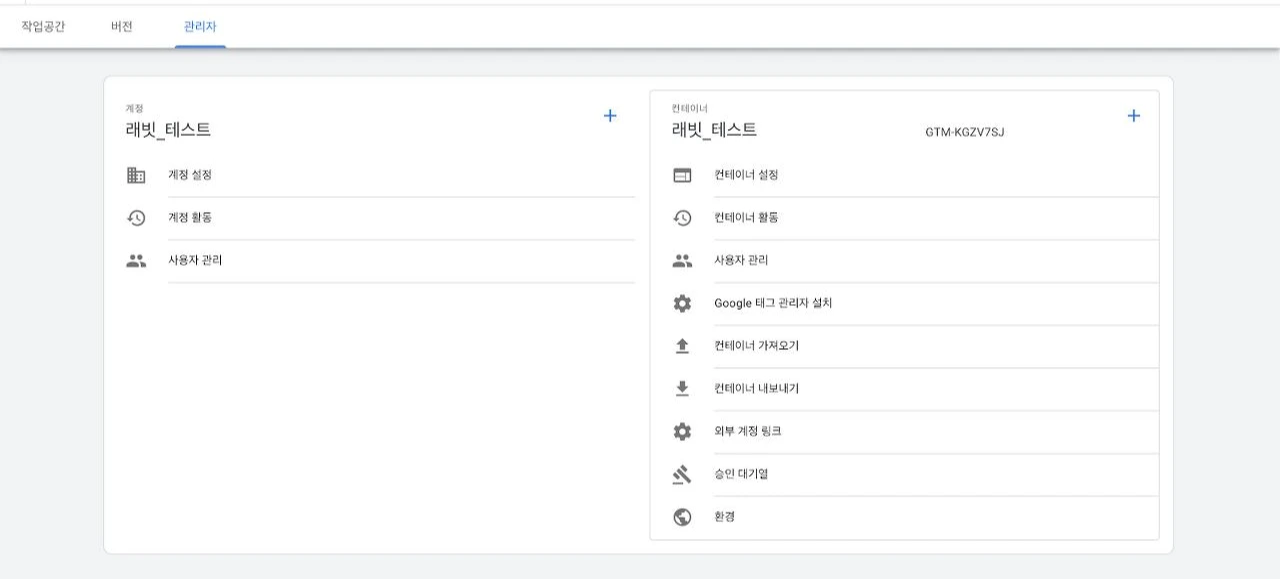Open Google 태그 관리자 설치 link
The image size is (1280, 579).
(773, 303)
